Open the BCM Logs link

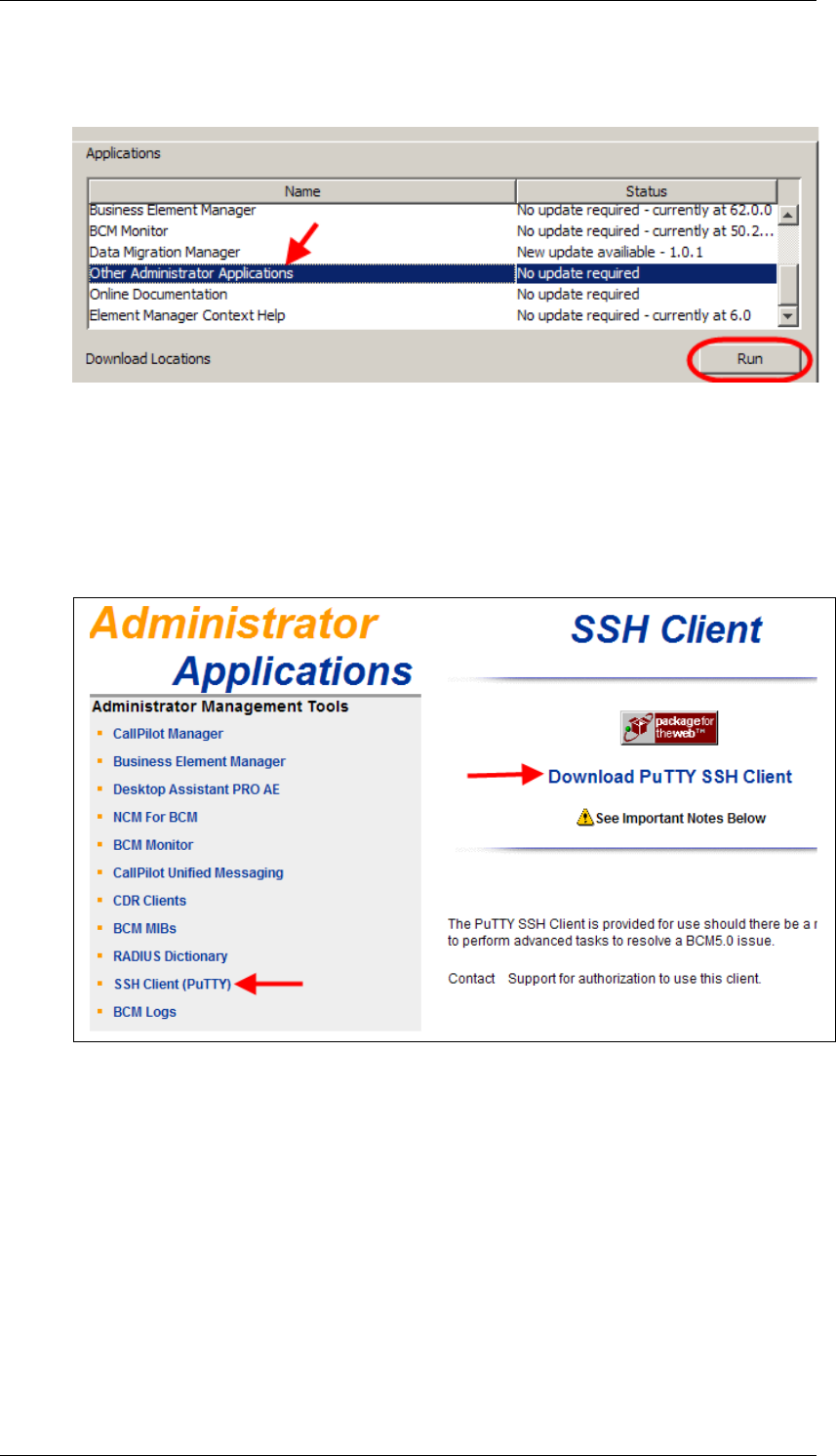[x=144, y=1012]
